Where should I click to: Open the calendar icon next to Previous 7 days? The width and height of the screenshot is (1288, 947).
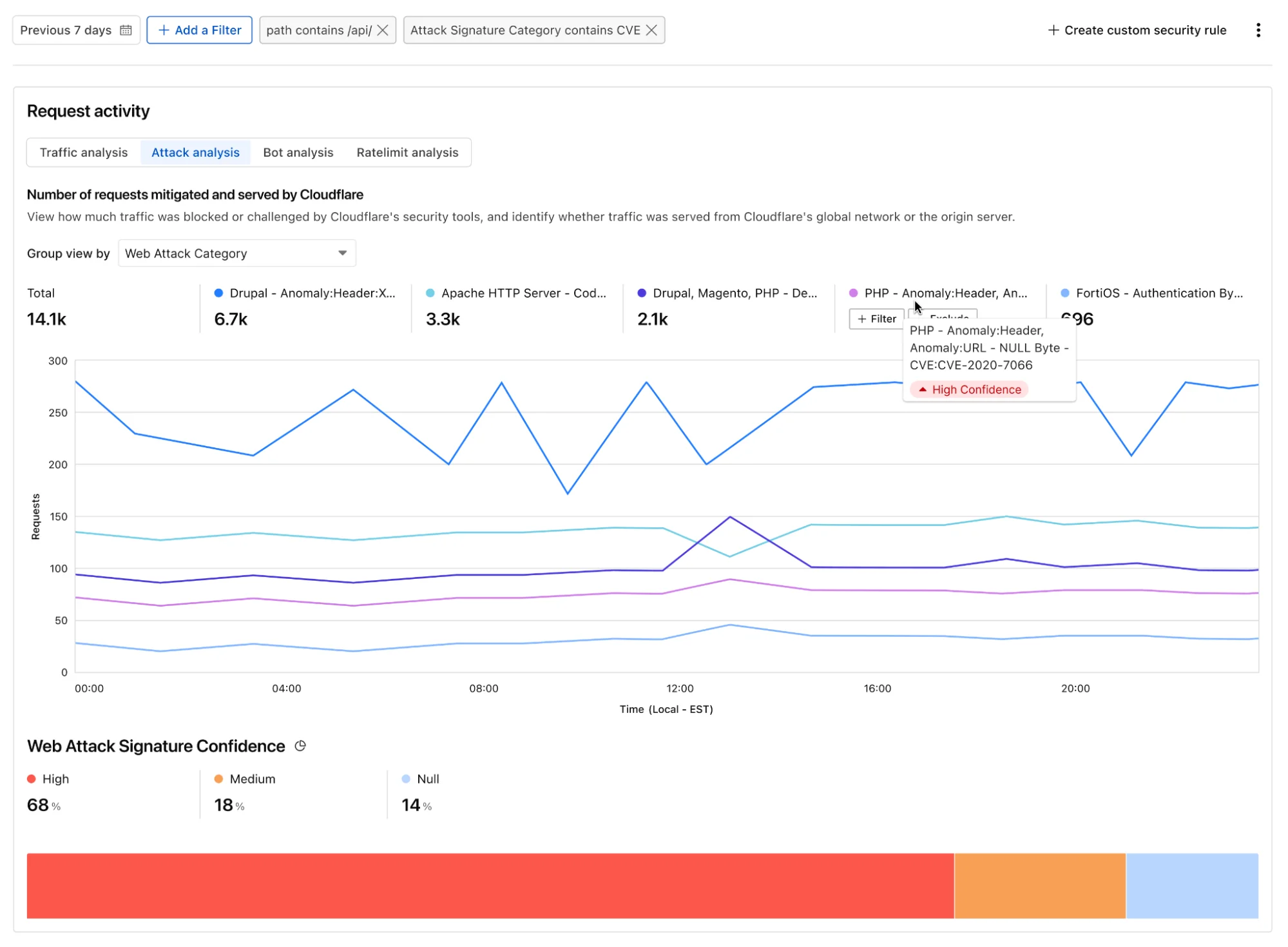point(126,30)
